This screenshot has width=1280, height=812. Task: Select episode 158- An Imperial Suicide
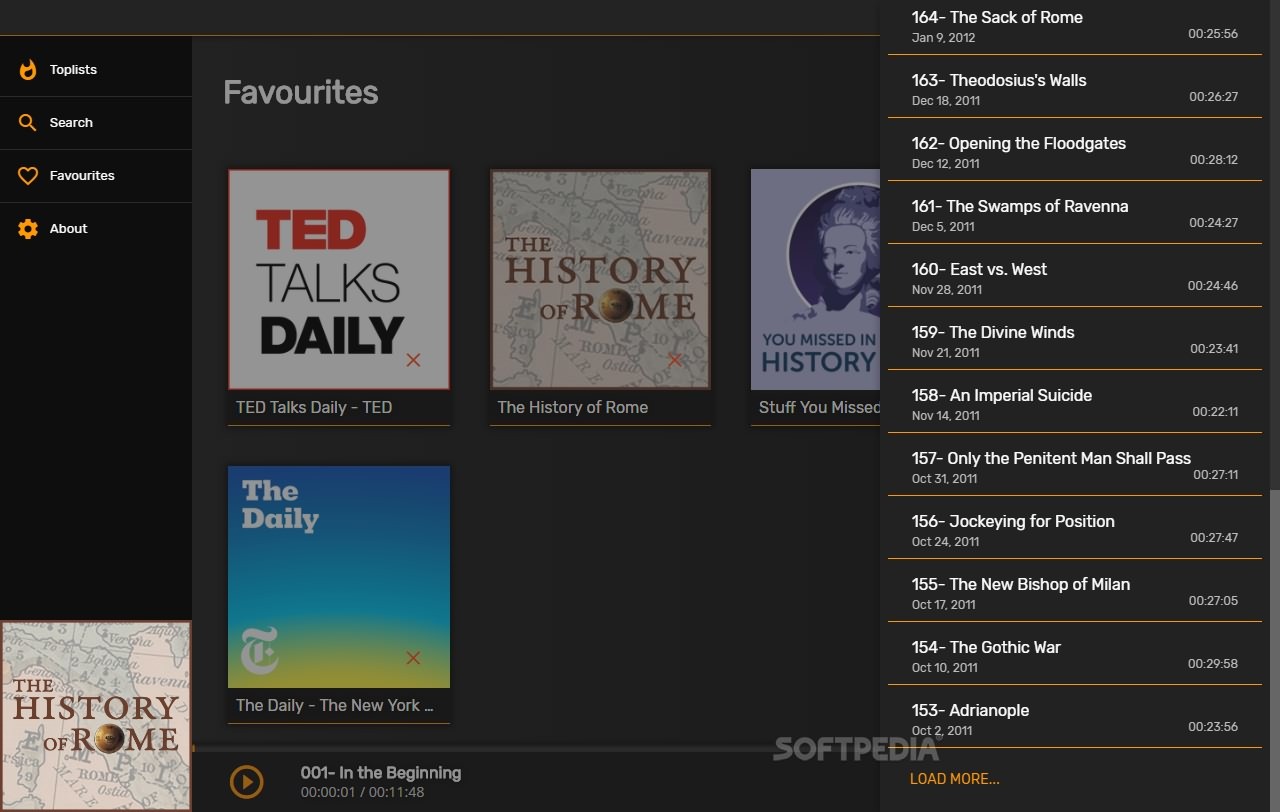pos(1075,402)
